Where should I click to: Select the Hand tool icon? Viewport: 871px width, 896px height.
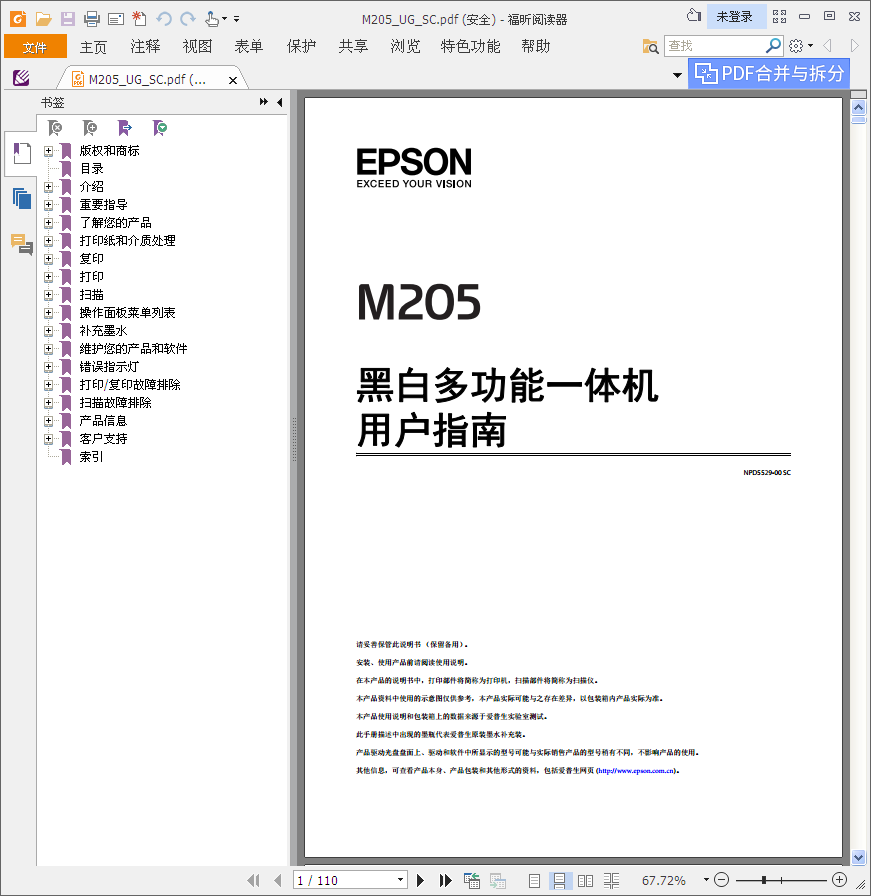212,19
